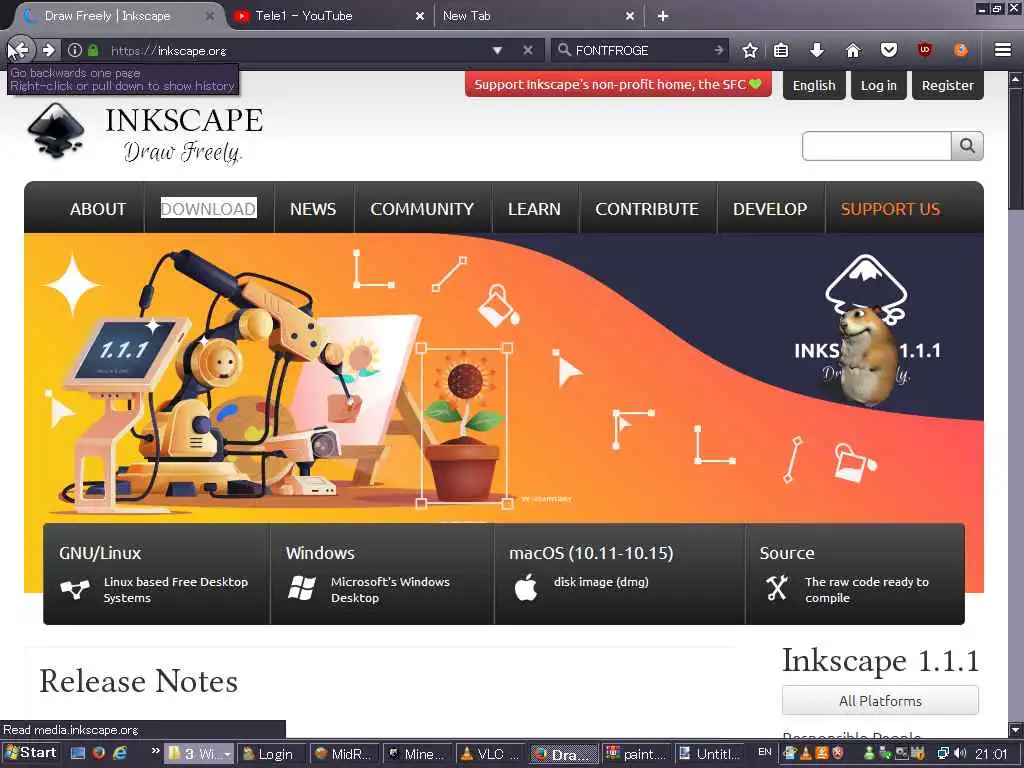Click the scrollbar up arrow
This screenshot has height=768, width=1024.
[1016, 80]
